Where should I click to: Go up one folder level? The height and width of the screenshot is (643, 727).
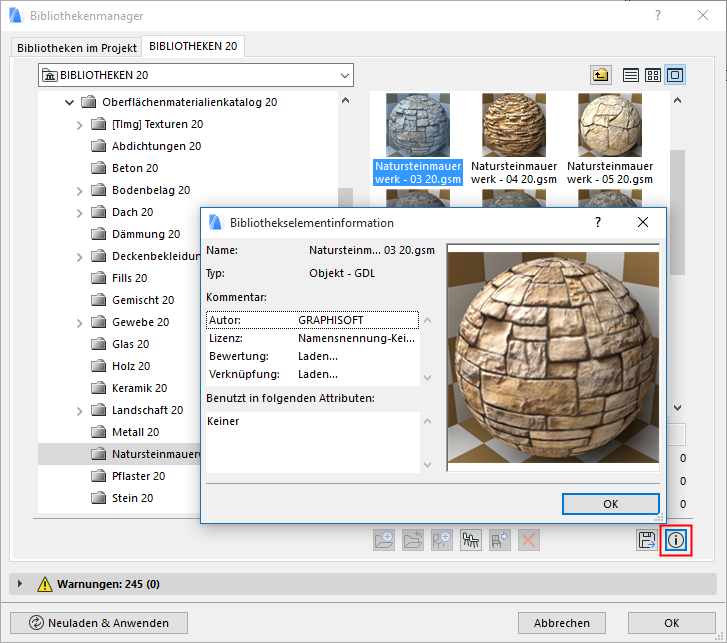click(600, 75)
